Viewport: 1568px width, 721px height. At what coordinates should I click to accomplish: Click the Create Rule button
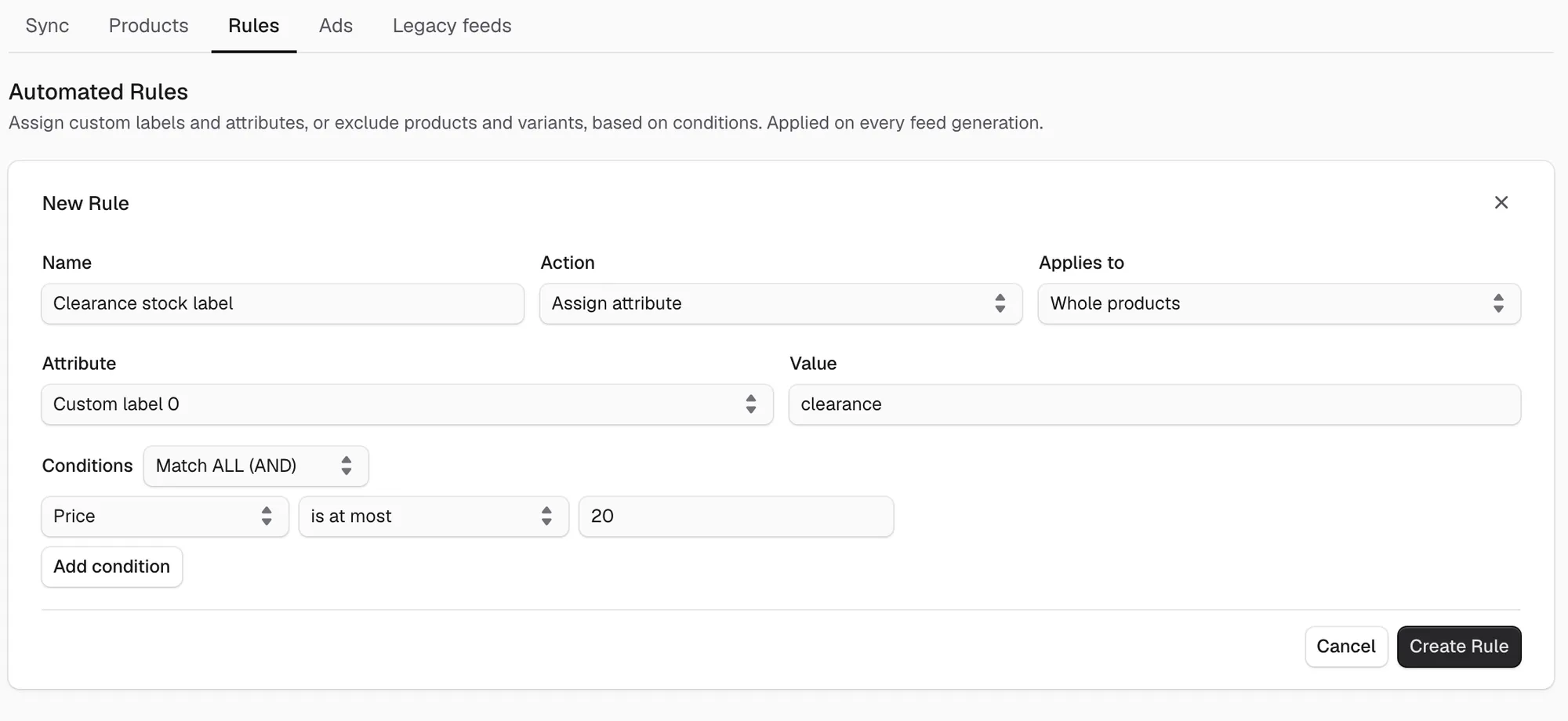point(1459,647)
